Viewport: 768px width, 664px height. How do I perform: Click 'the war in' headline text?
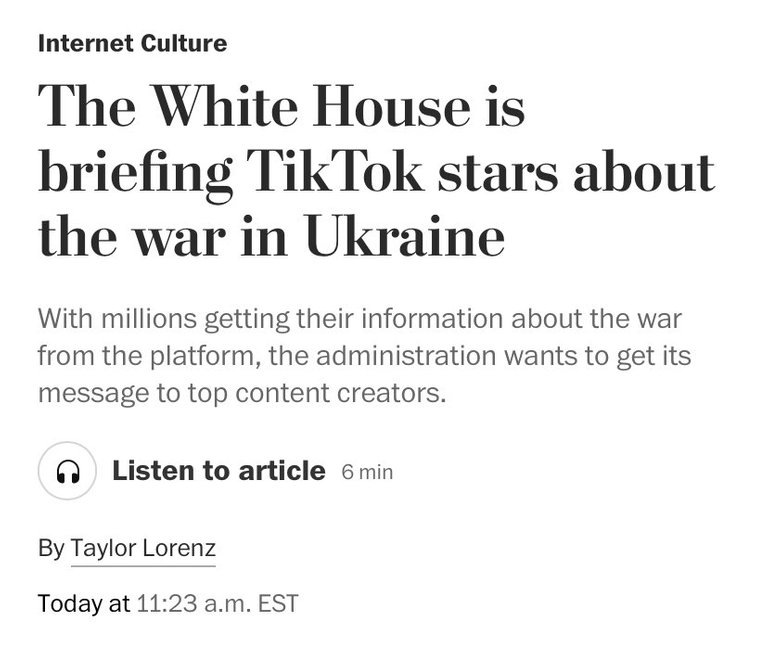(x=162, y=237)
